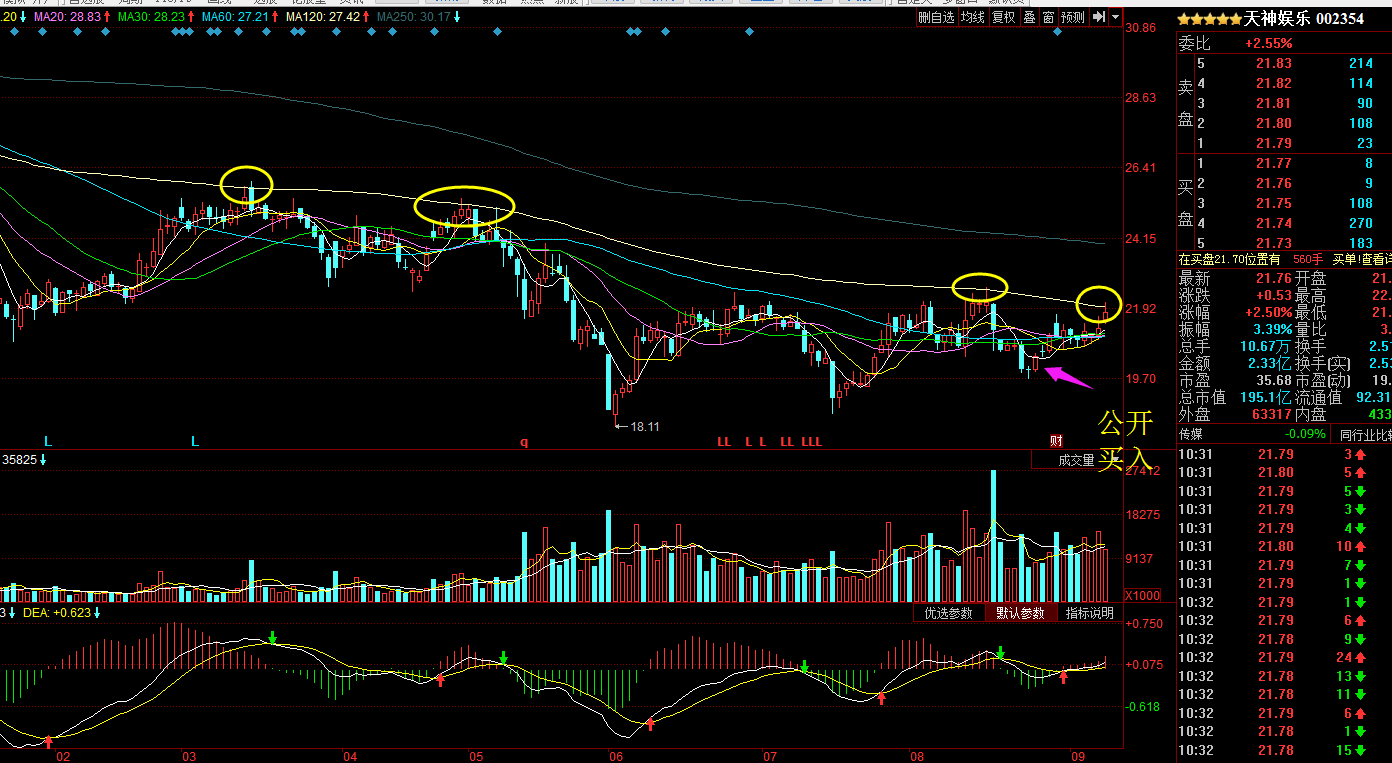Screen dimensions: 1392x763
Task: Click the q marker below the chart
Action: click(523, 441)
